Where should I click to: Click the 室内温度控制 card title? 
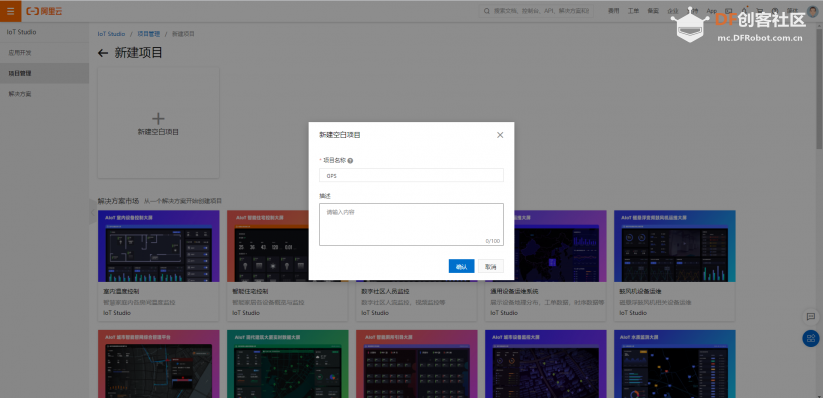[x=121, y=291]
